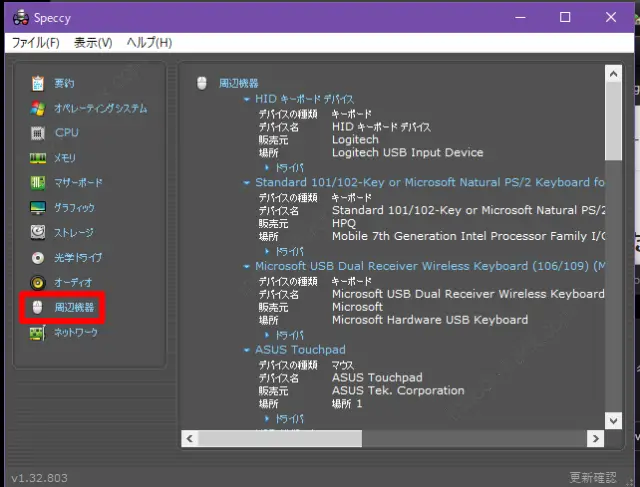Open the ネットワーク network card icon
This screenshot has height=487, width=640.
tap(38, 333)
